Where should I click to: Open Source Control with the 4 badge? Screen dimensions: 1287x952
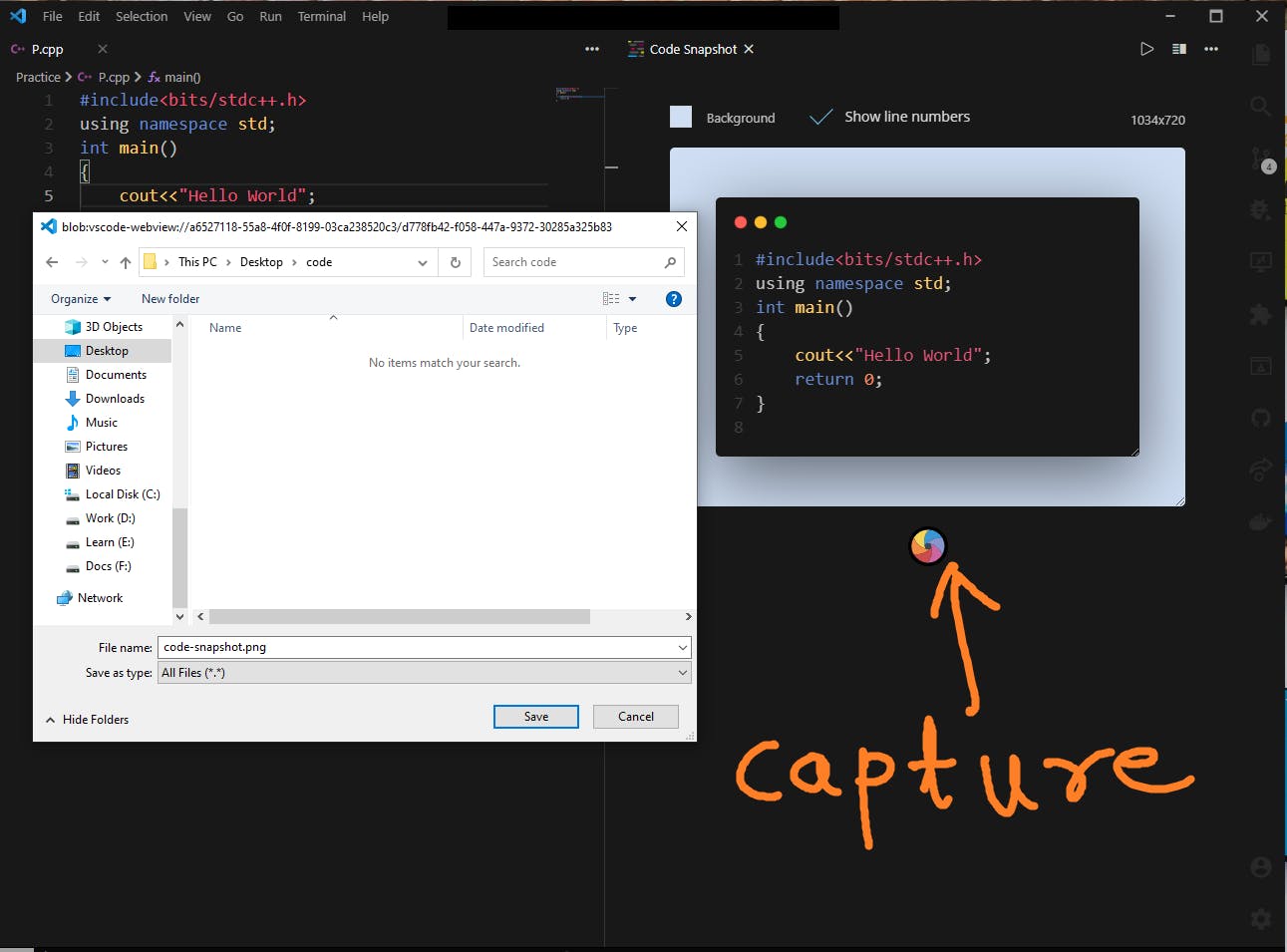[1261, 159]
